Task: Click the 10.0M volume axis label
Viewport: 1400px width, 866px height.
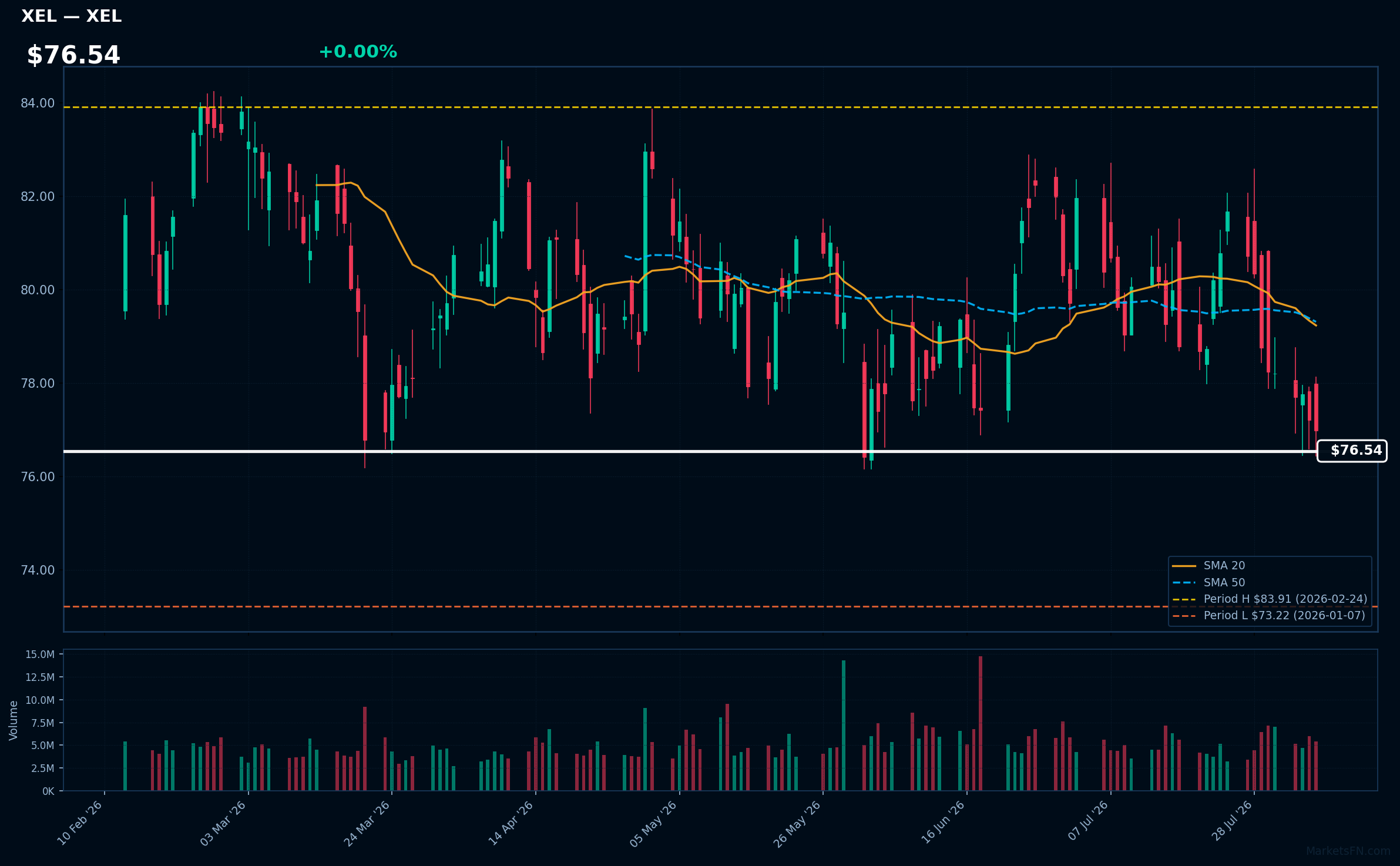Action: tap(40, 700)
